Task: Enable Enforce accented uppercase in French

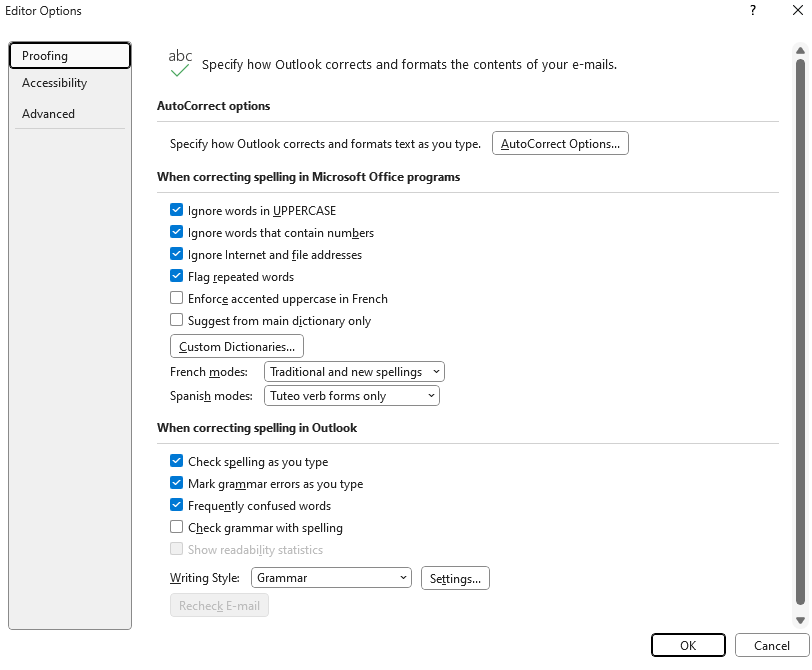Action: [177, 298]
